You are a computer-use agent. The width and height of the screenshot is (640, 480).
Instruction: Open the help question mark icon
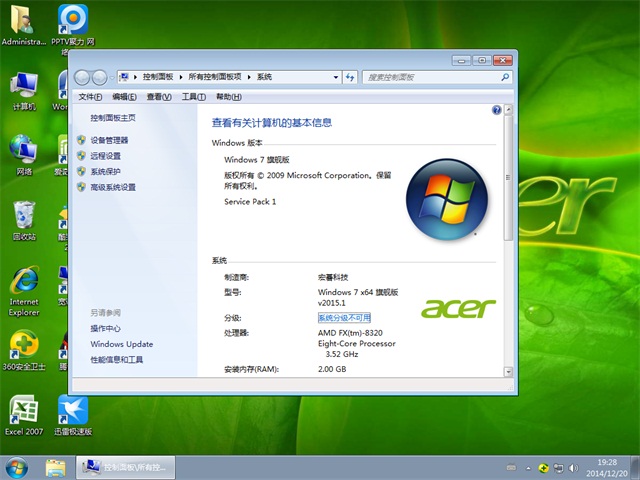(497, 110)
